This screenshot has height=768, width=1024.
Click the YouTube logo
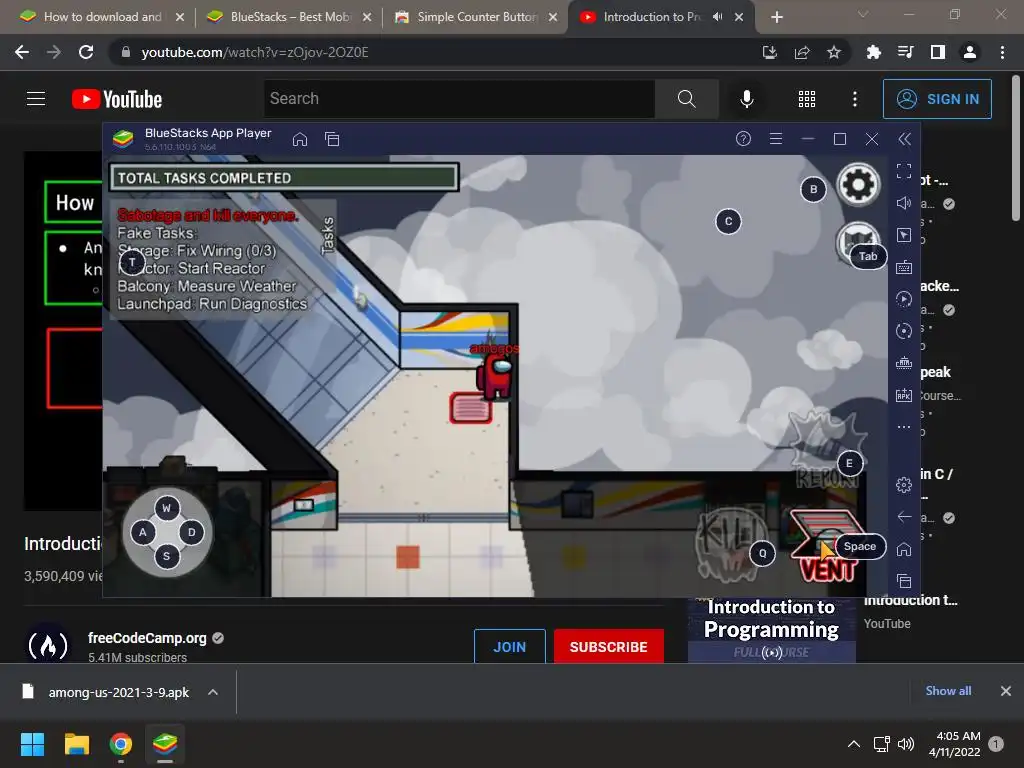[117, 99]
